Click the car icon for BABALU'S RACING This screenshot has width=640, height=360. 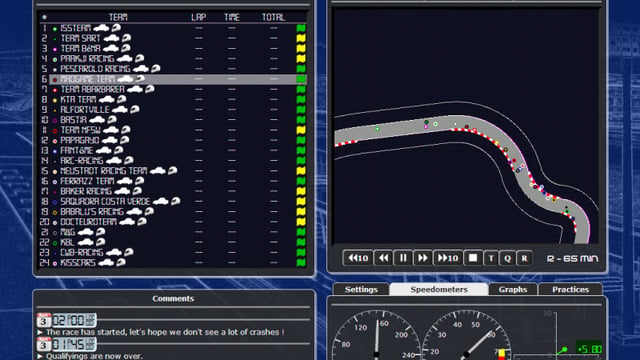click(x=134, y=211)
